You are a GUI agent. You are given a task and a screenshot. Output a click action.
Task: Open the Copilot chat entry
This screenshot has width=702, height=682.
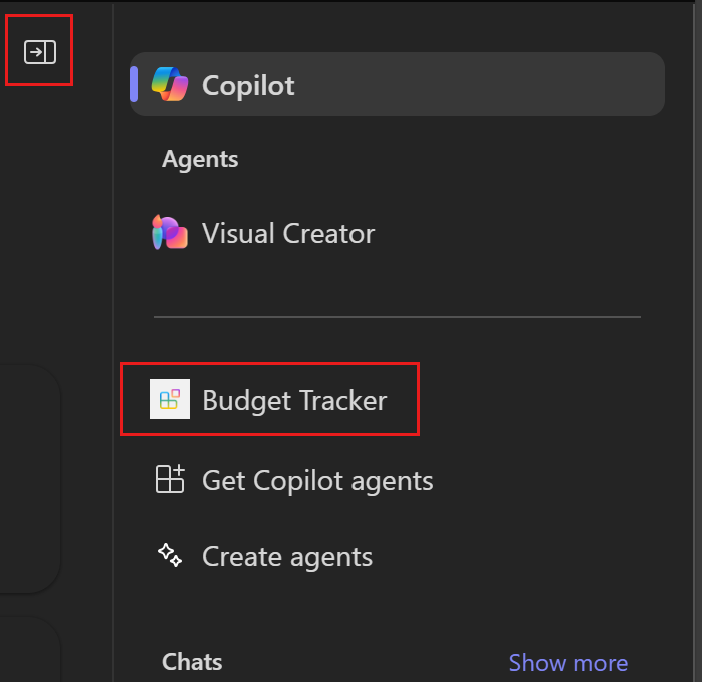[x=397, y=84]
